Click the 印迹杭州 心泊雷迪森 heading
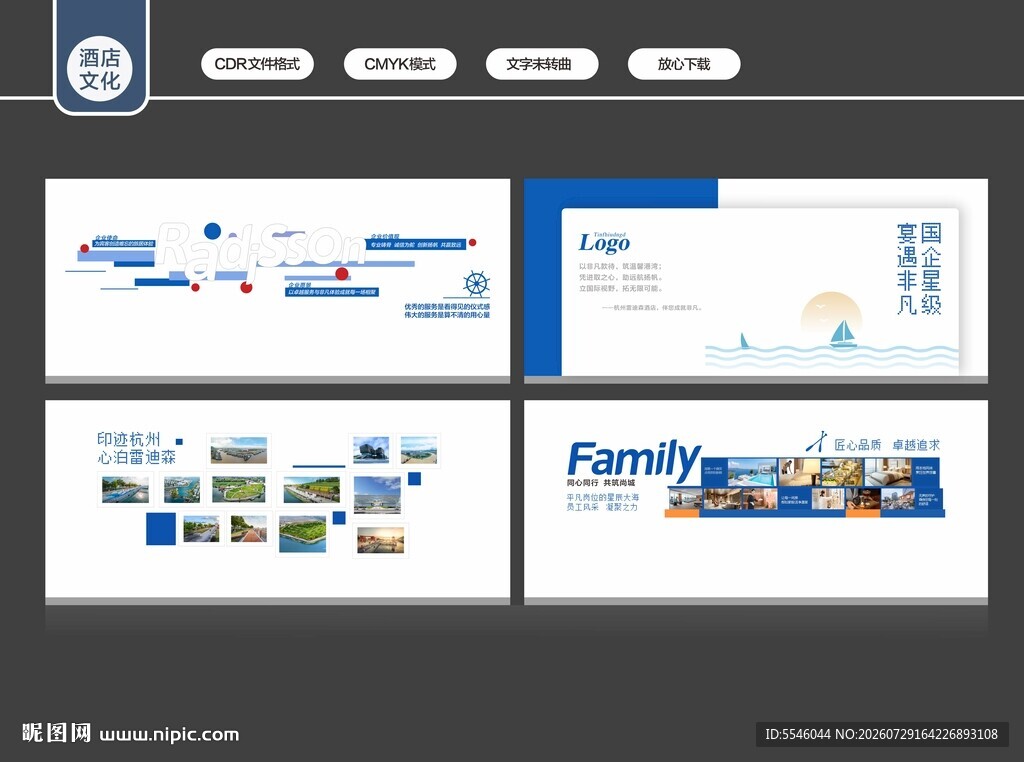The image size is (1024, 762). click(136, 448)
